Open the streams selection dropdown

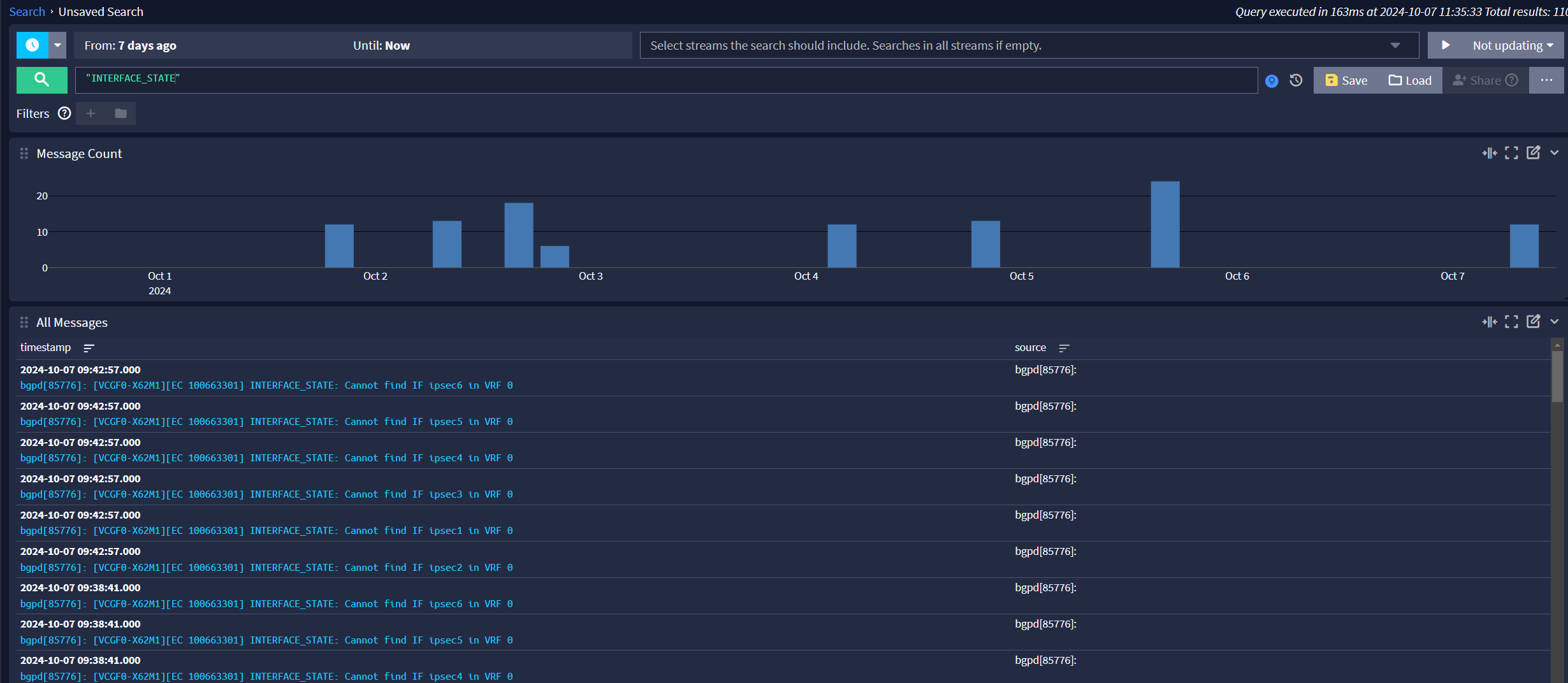[1395, 45]
